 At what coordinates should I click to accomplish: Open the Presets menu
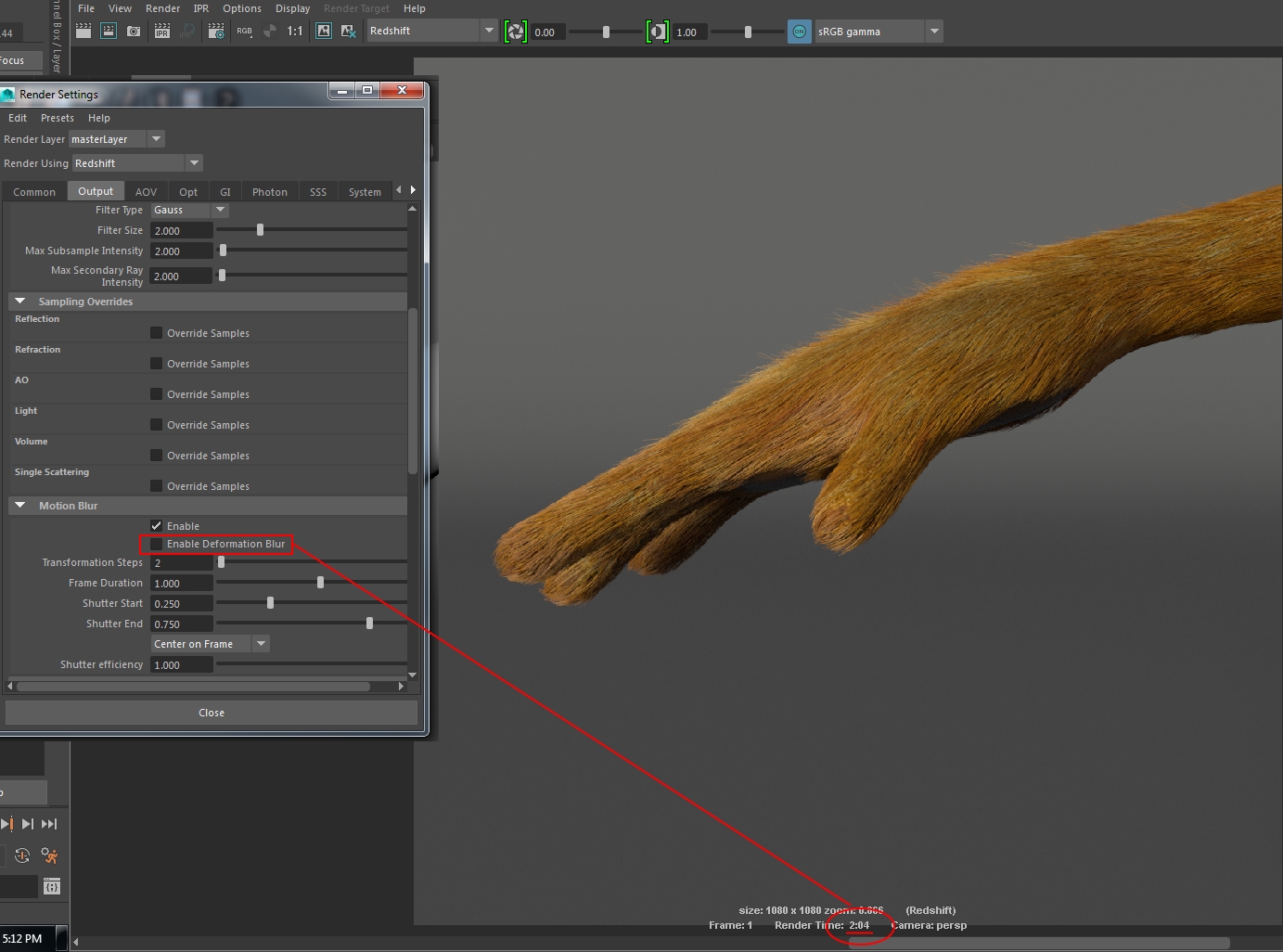pyautogui.click(x=57, y=118)
